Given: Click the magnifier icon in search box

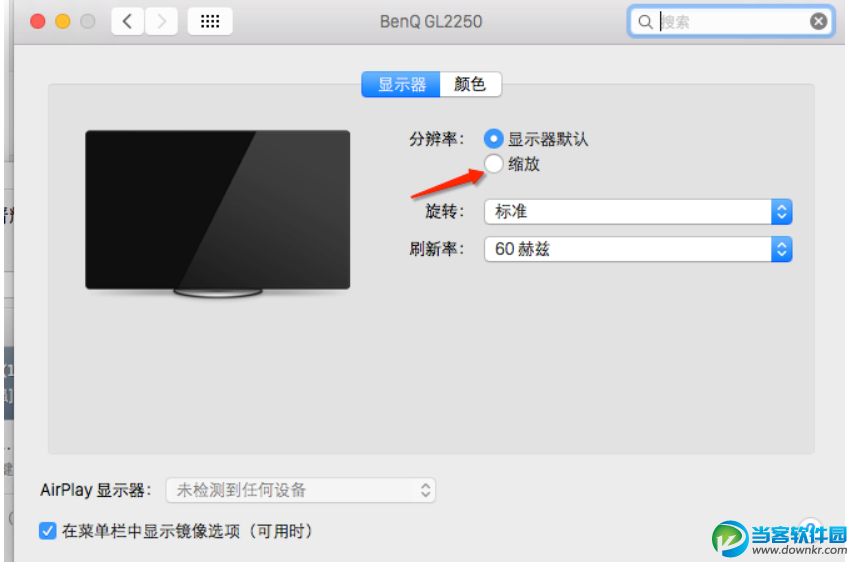Looking at the screenshot, I should [645, 22].
